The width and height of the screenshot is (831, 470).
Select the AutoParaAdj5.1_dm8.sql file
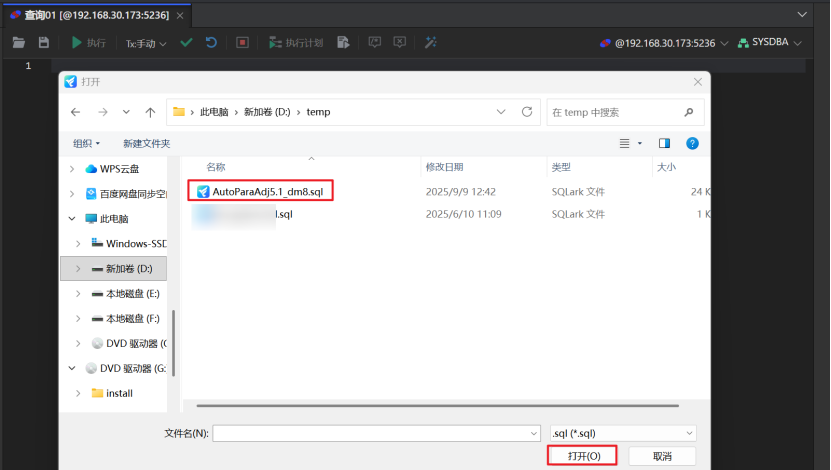[260, 191]
